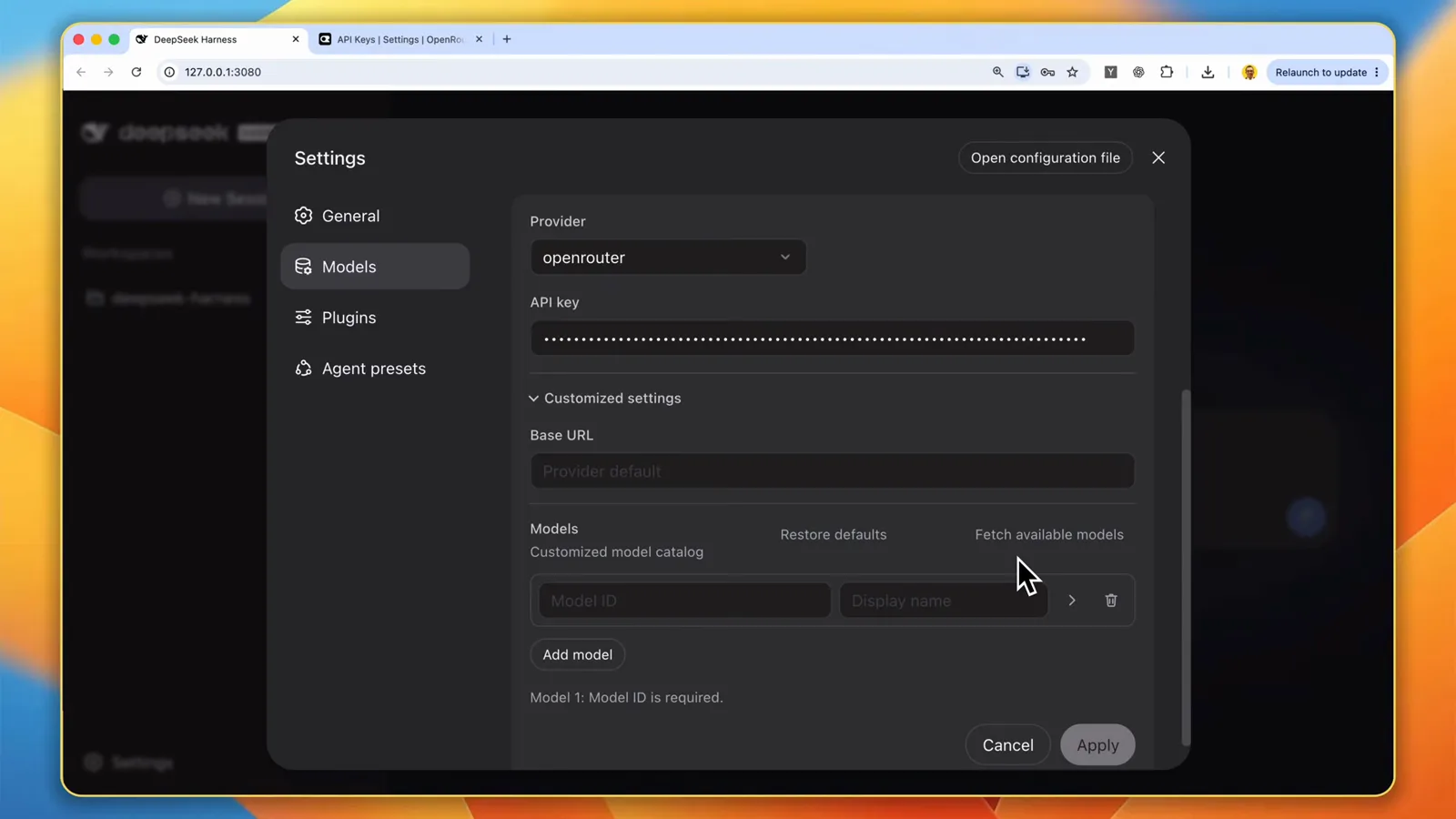Viewport: 1456px width, 819px height.
Task: Open the Agent presets section
Action: pos(375,369)
